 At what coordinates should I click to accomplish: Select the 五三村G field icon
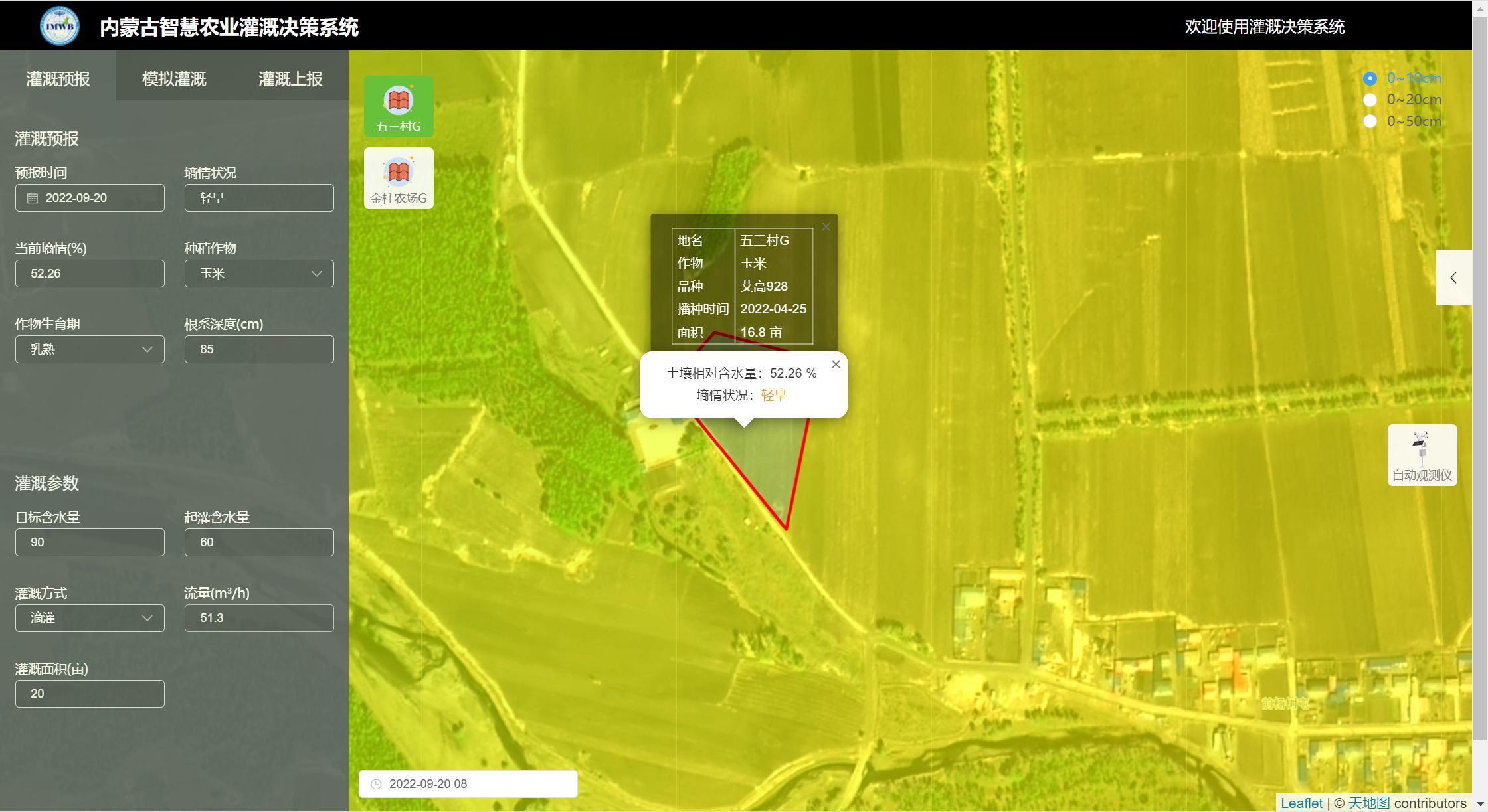pos(399,106)
